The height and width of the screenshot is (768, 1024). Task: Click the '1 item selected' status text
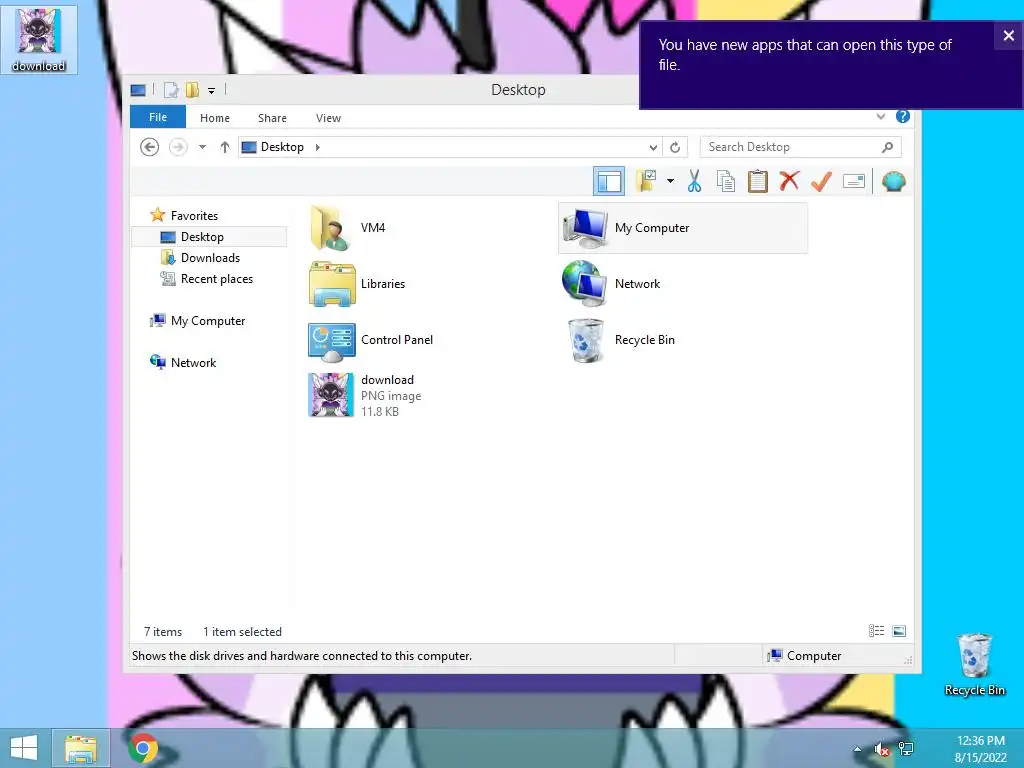[x=242, y=632]
